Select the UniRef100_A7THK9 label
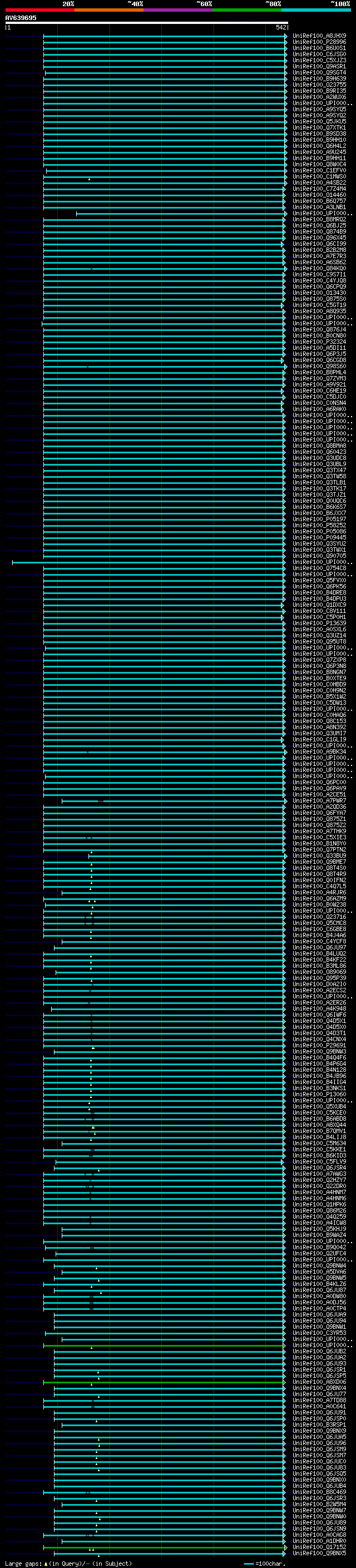Image resolution: width=356 pixels, height=1568 pixels. tap(319, 831)
